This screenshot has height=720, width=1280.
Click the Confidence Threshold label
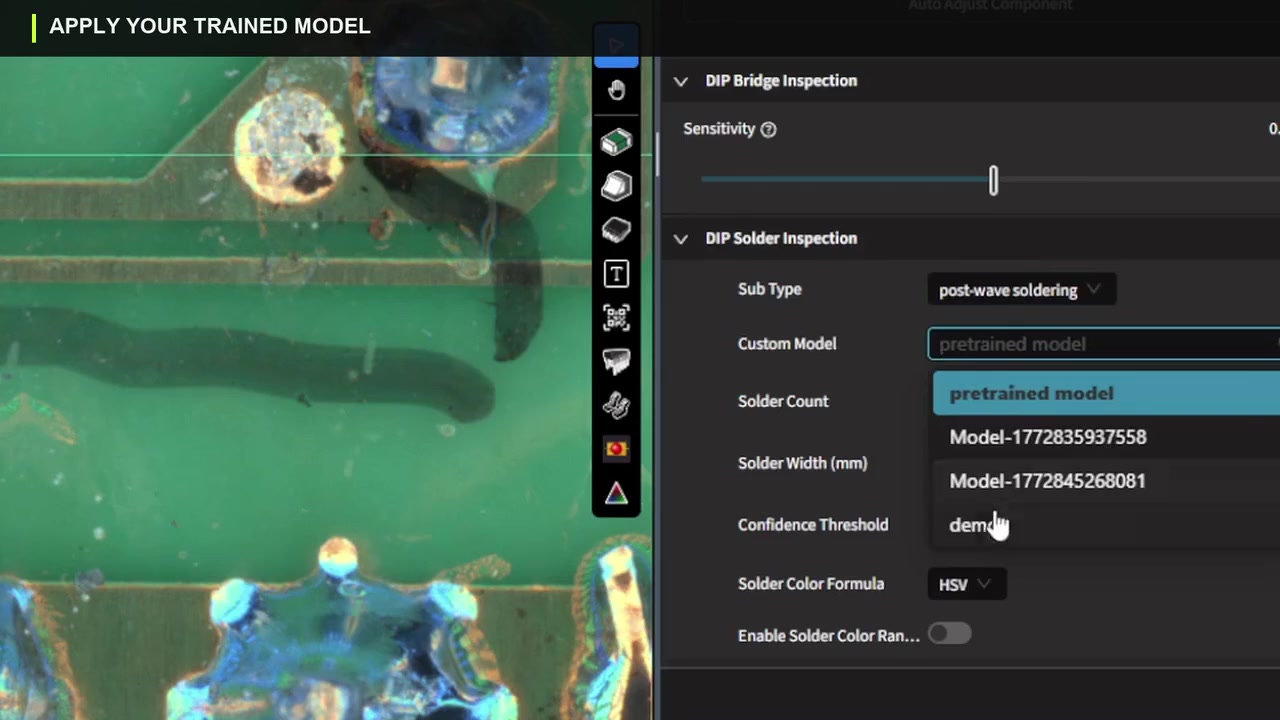tap(813, 525)
